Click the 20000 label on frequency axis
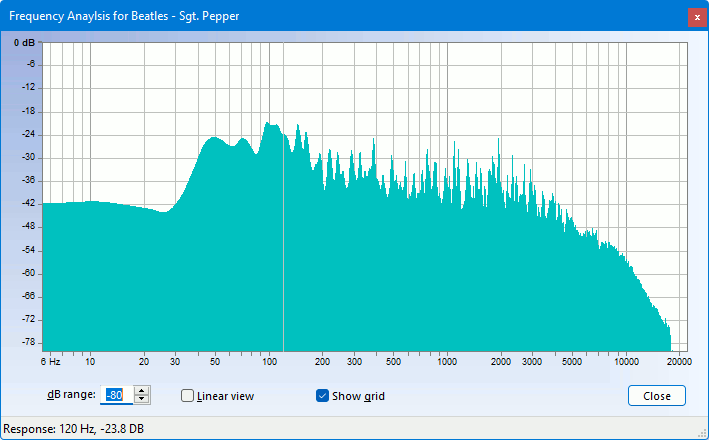The image size is (709, 440). tap(680, 360)
